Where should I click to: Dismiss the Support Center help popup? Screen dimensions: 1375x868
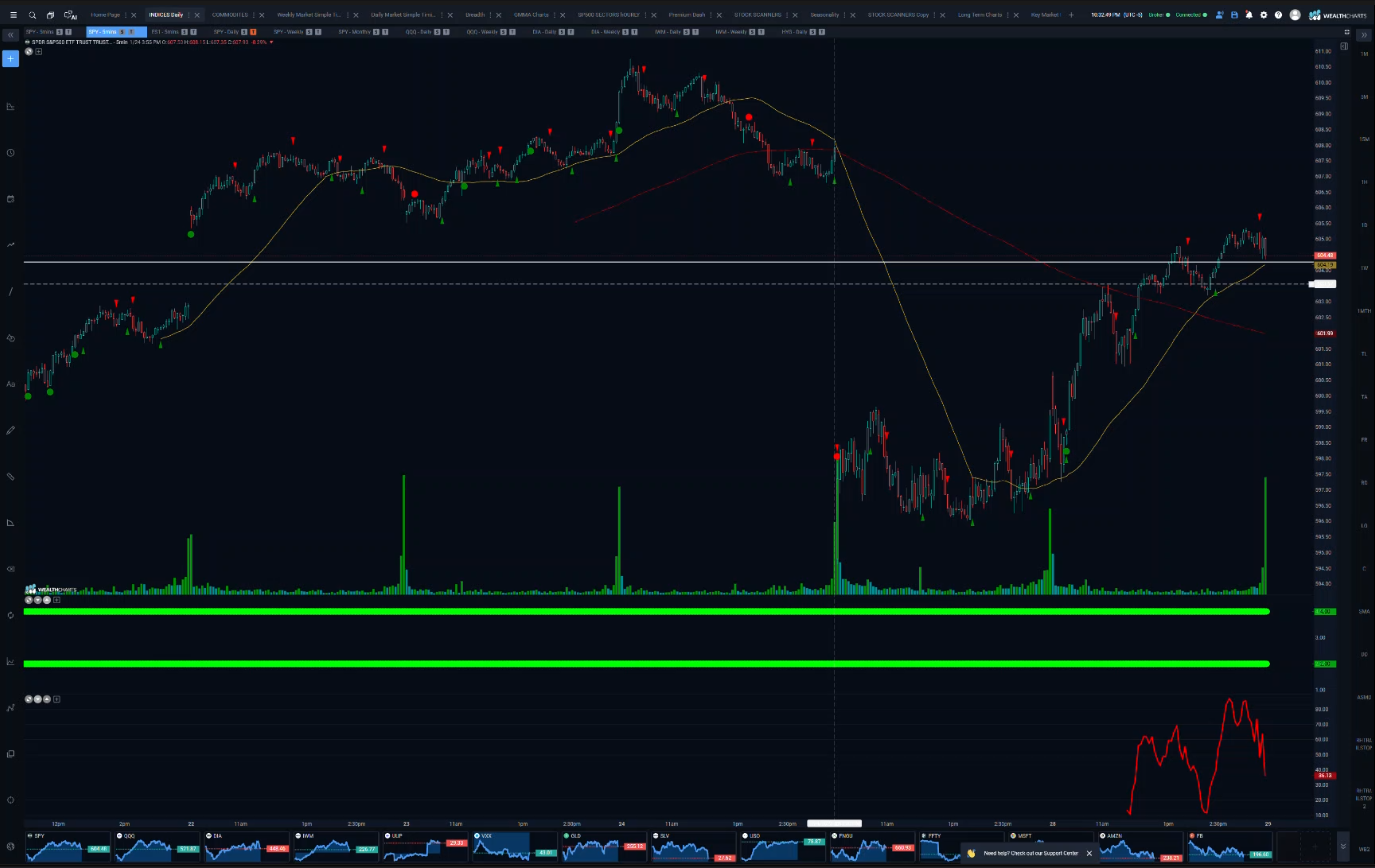pos(1089,853)
